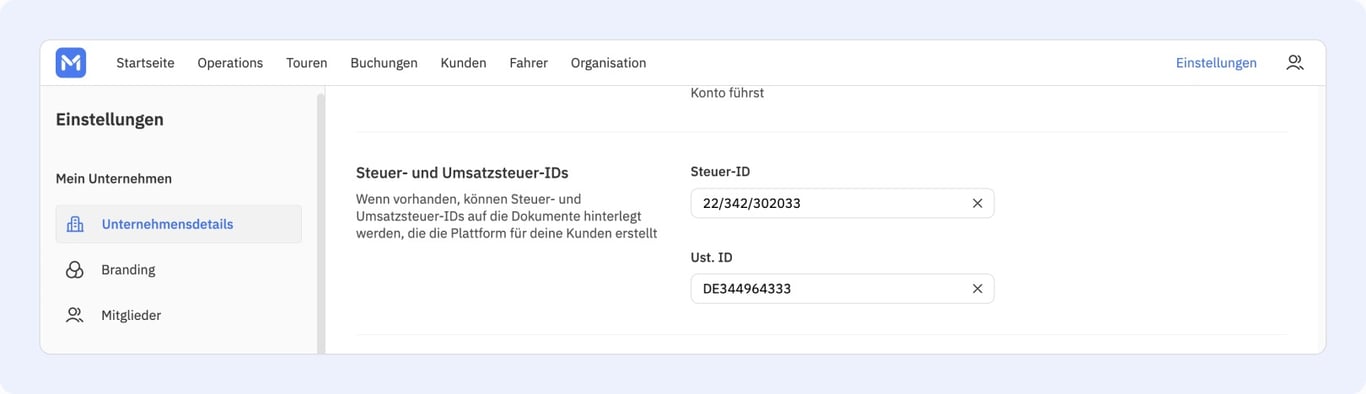Click the Mitglieder people icon

tap(75, 315)
